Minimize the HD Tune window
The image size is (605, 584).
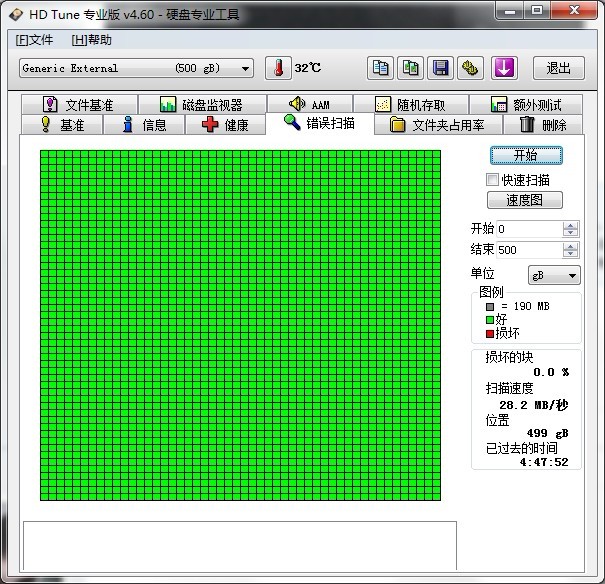(510, 10)
